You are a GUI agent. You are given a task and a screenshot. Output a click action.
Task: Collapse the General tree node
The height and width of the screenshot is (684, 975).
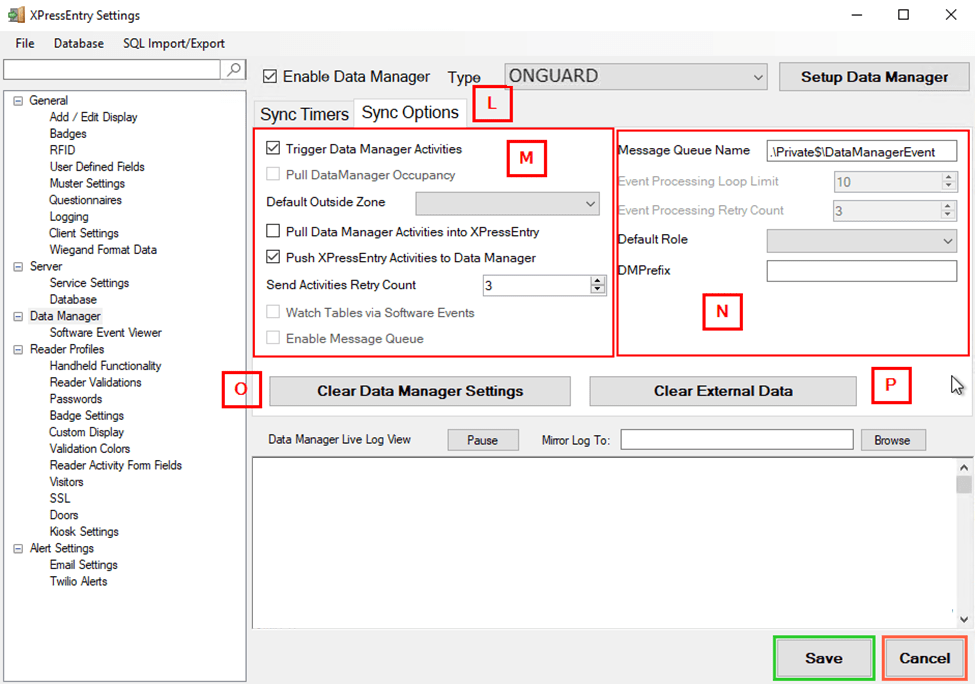click(x=18, y=101)
